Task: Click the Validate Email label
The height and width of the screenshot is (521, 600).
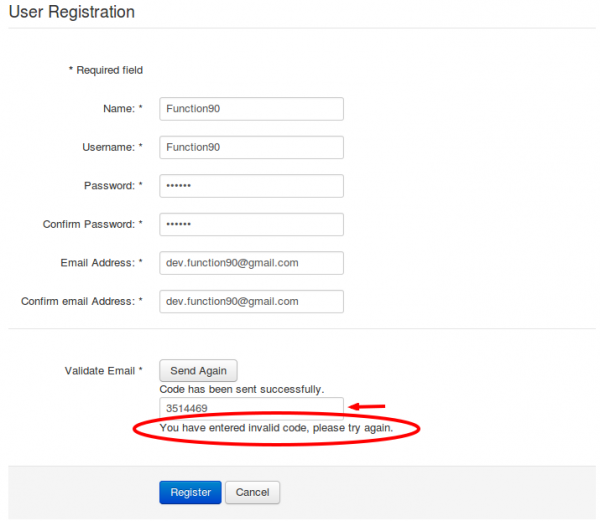Action: click(104, 371)
